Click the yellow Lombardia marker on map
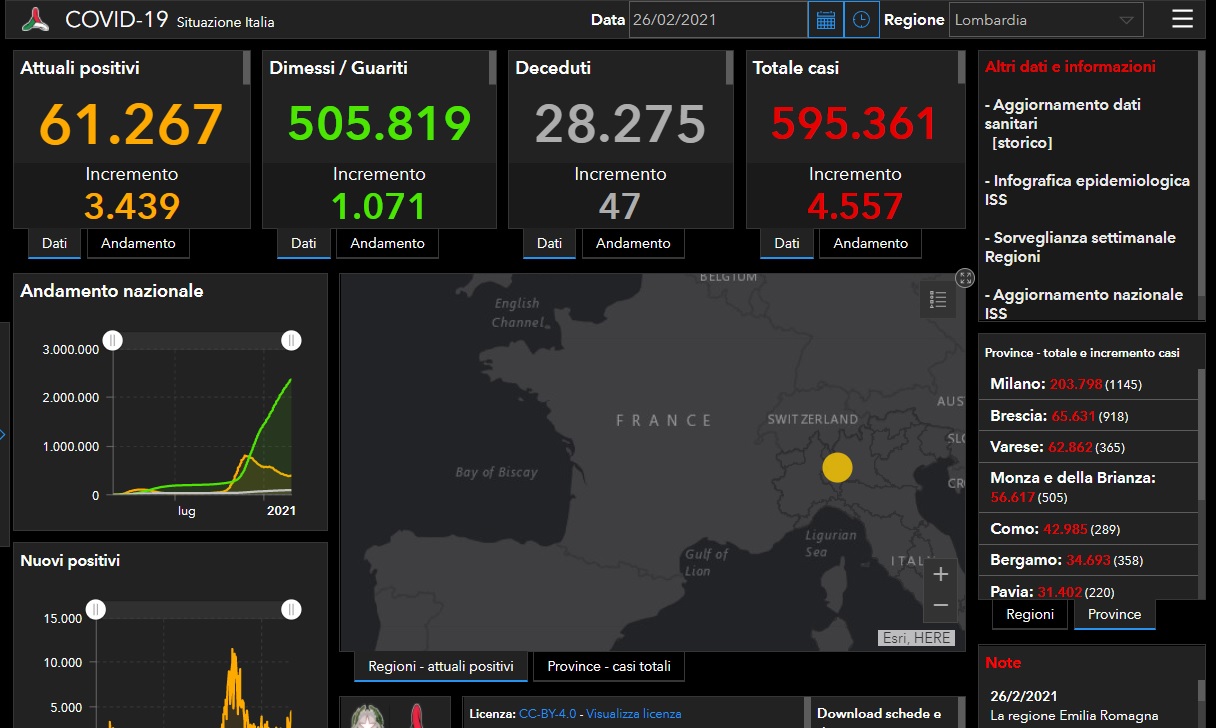This screenshot has height=728, width=1216. 837,467
